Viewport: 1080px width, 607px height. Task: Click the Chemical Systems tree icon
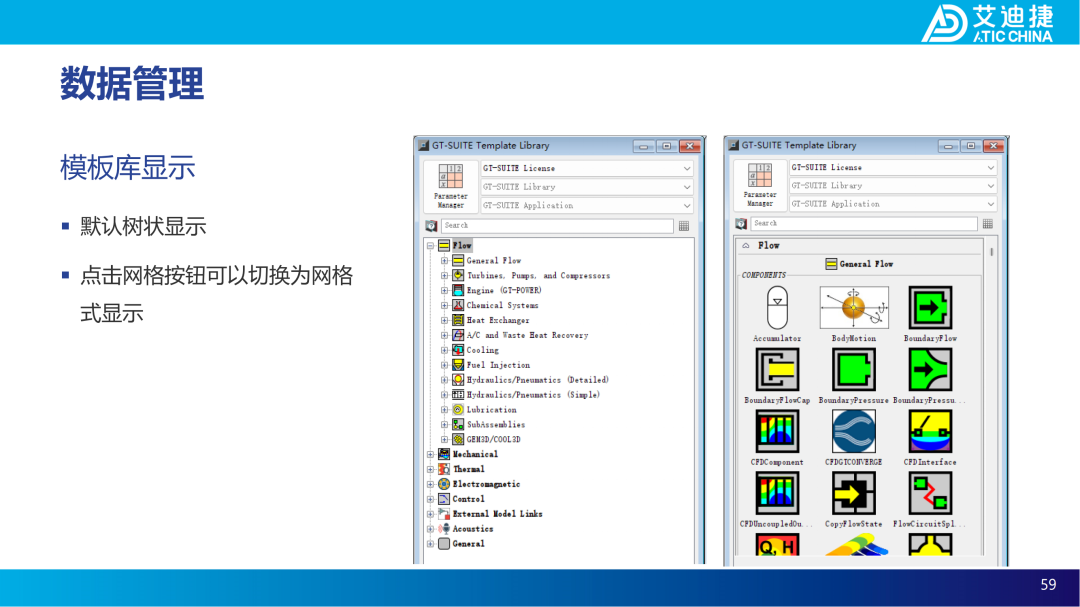click(458, 305)
